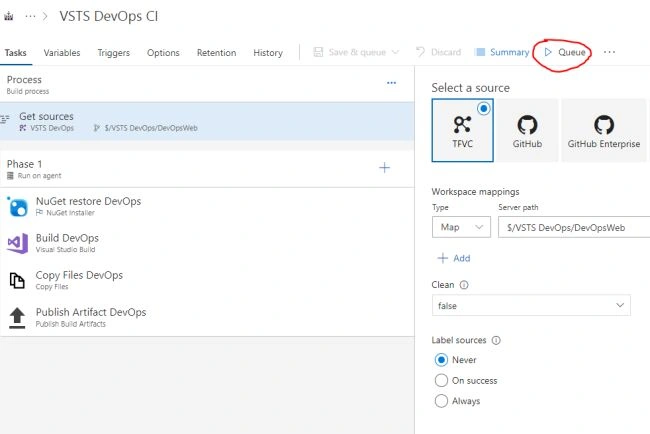Add a task with Phase 1 plus icon
The image size is (650, 434).
tap(384, 167)
